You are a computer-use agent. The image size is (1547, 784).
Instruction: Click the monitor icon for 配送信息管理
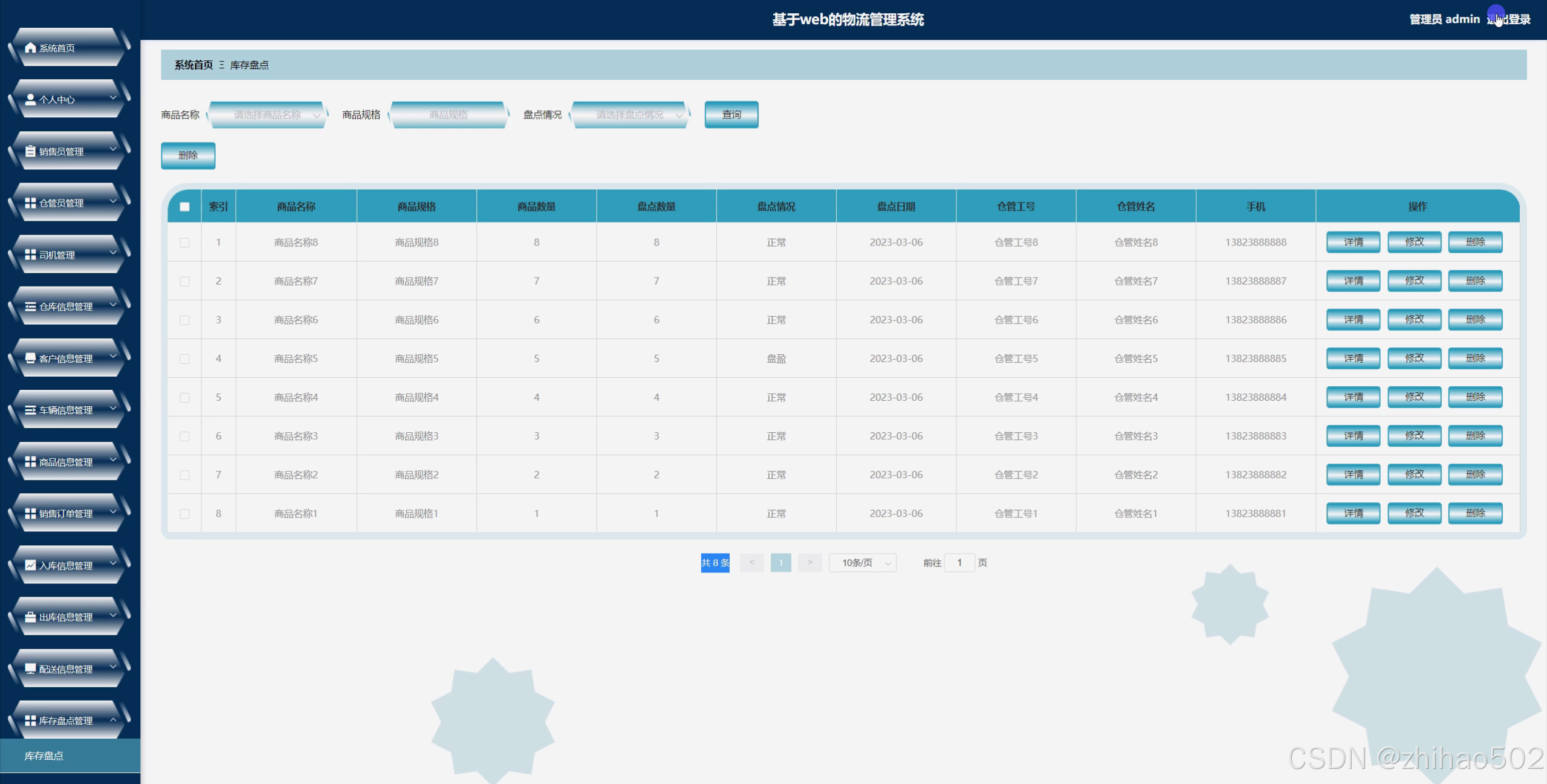[x=30, y=669]
